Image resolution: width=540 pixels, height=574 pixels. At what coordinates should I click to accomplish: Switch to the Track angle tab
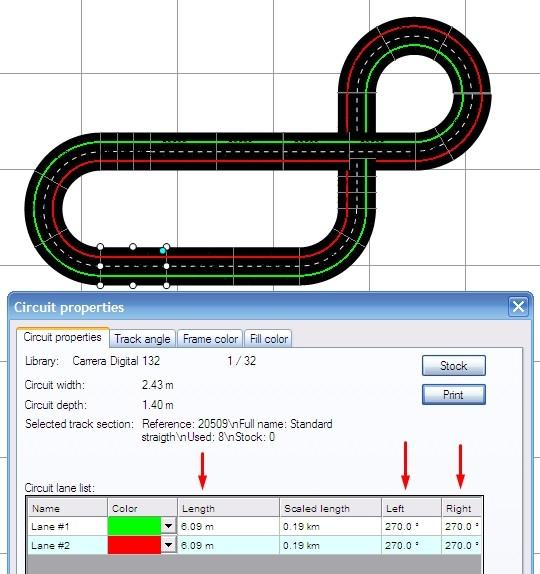[x=142, y=339]
